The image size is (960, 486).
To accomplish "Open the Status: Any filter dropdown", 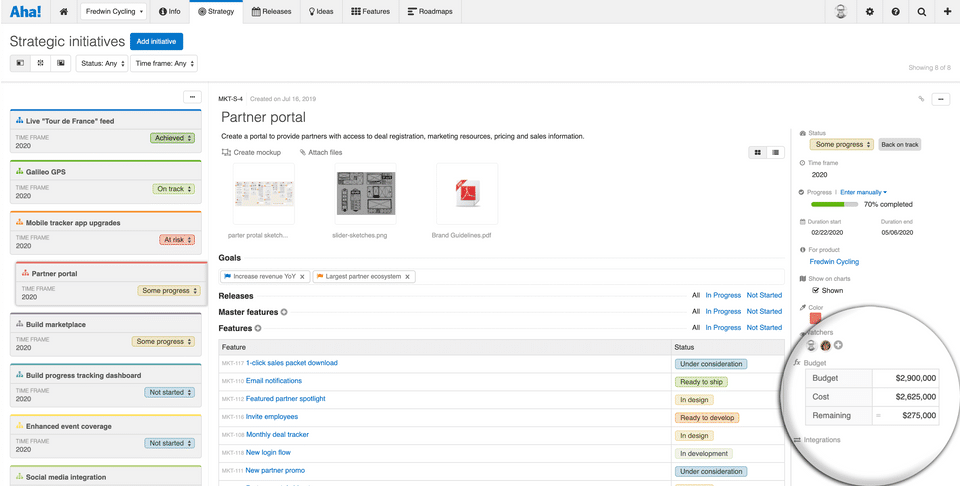I will [102, 63].
